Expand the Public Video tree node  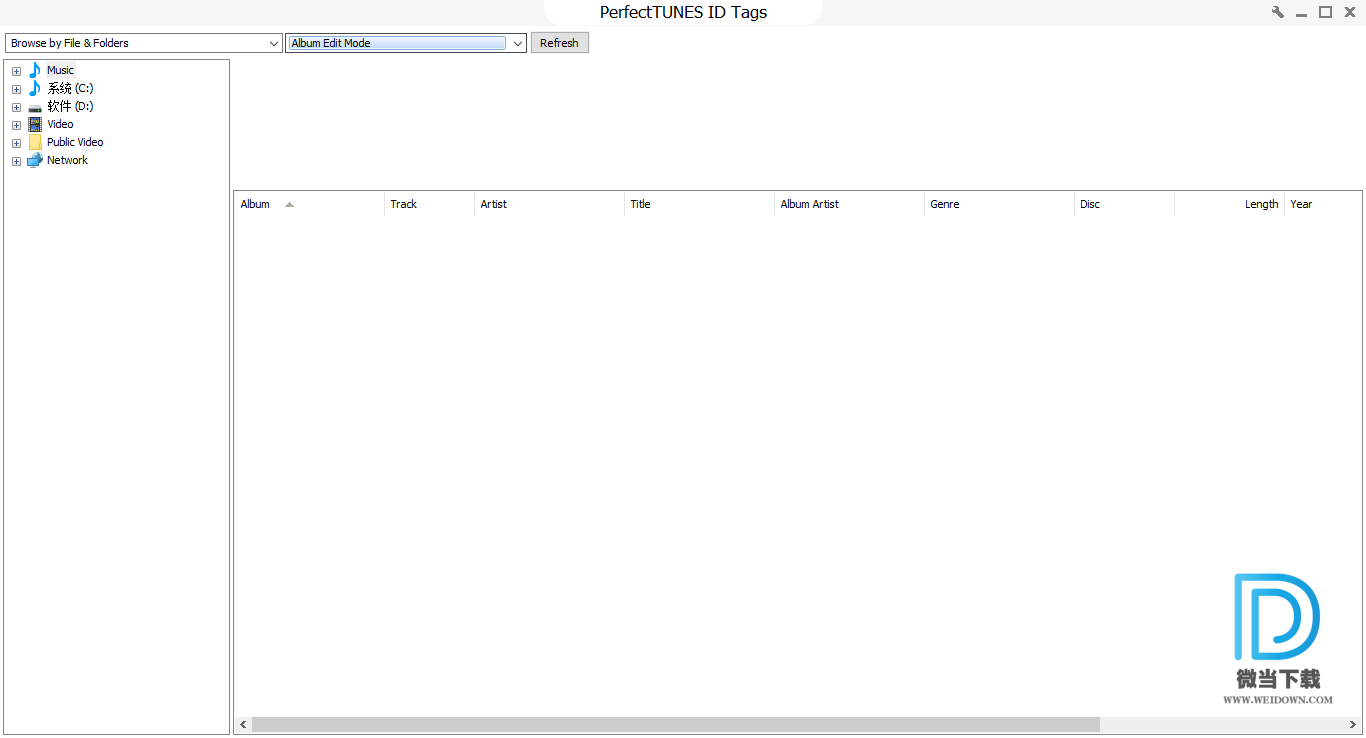16,143
